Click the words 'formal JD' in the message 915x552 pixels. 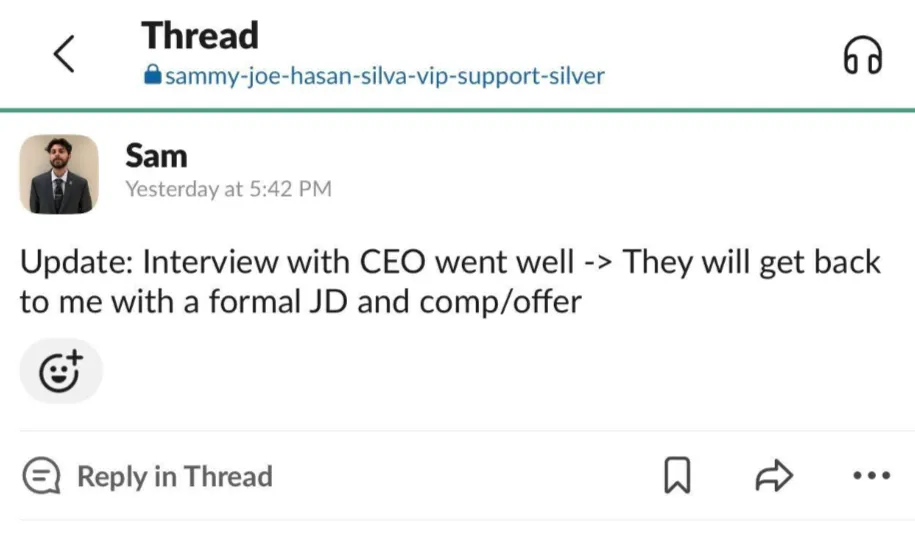pyautogui.click(x=278, y=302)
